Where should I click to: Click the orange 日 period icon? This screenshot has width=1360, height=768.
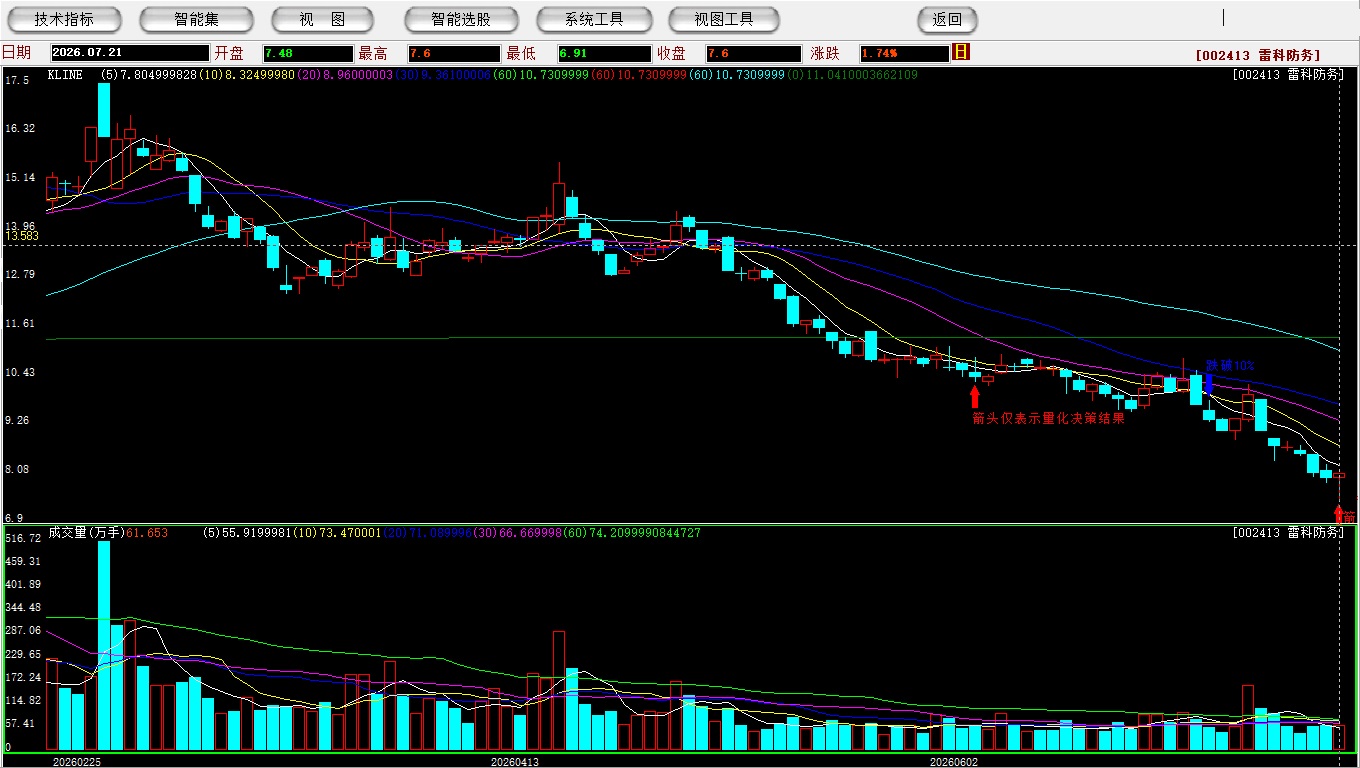pyautogui.click(x=961, y=52)
